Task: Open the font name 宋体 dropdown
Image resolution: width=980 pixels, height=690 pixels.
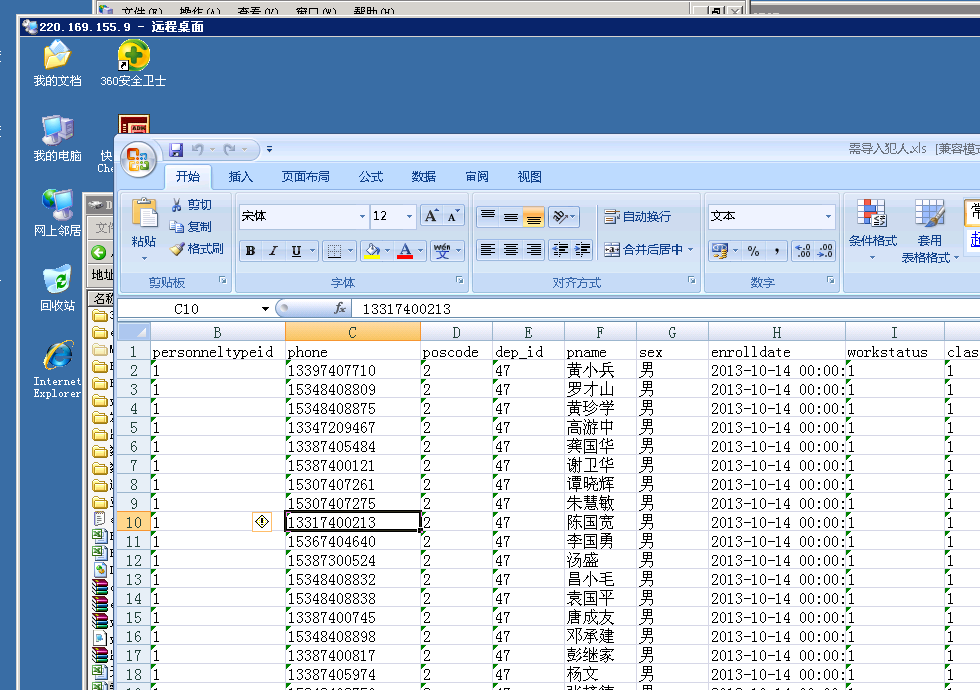Action: point(362,216)
